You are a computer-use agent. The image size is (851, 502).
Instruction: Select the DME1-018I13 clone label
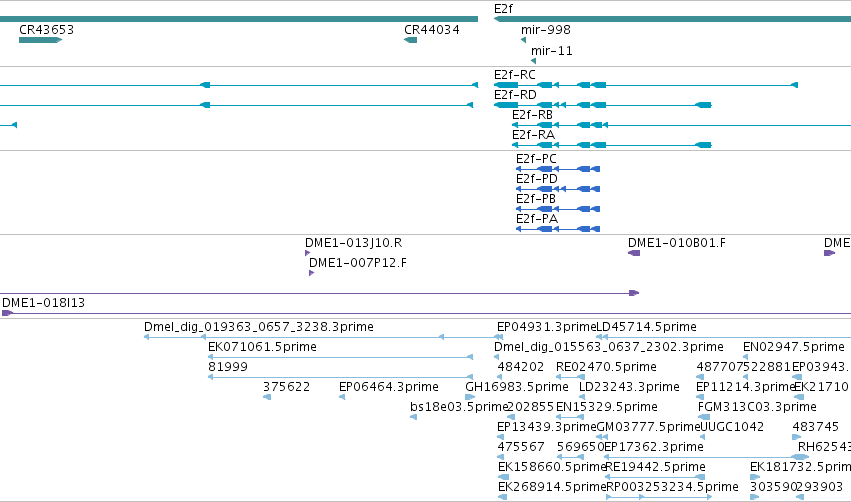(x=43, y=303)
